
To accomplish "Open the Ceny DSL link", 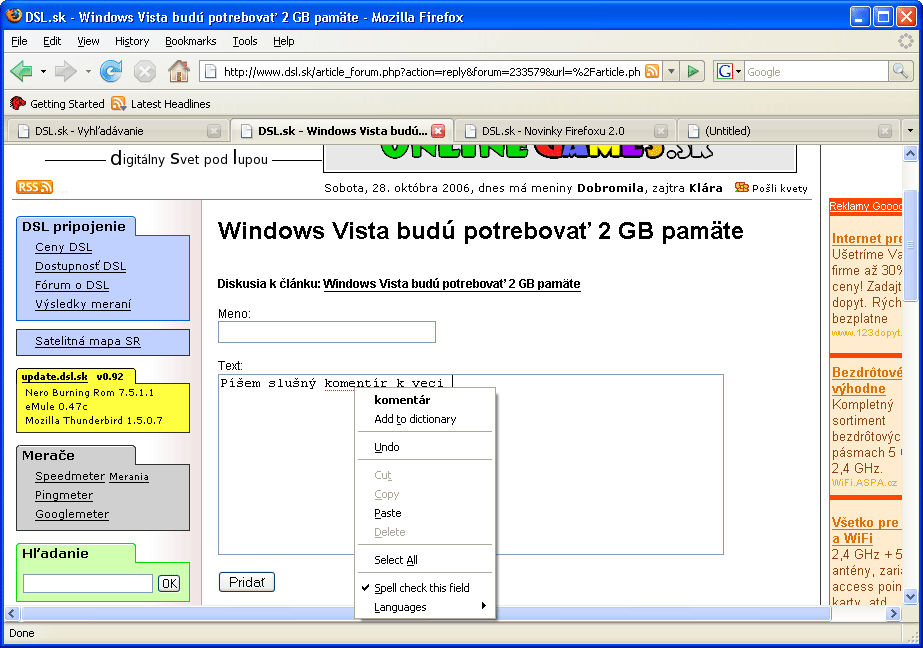I will pyautogui.click(x=64, y=247).
